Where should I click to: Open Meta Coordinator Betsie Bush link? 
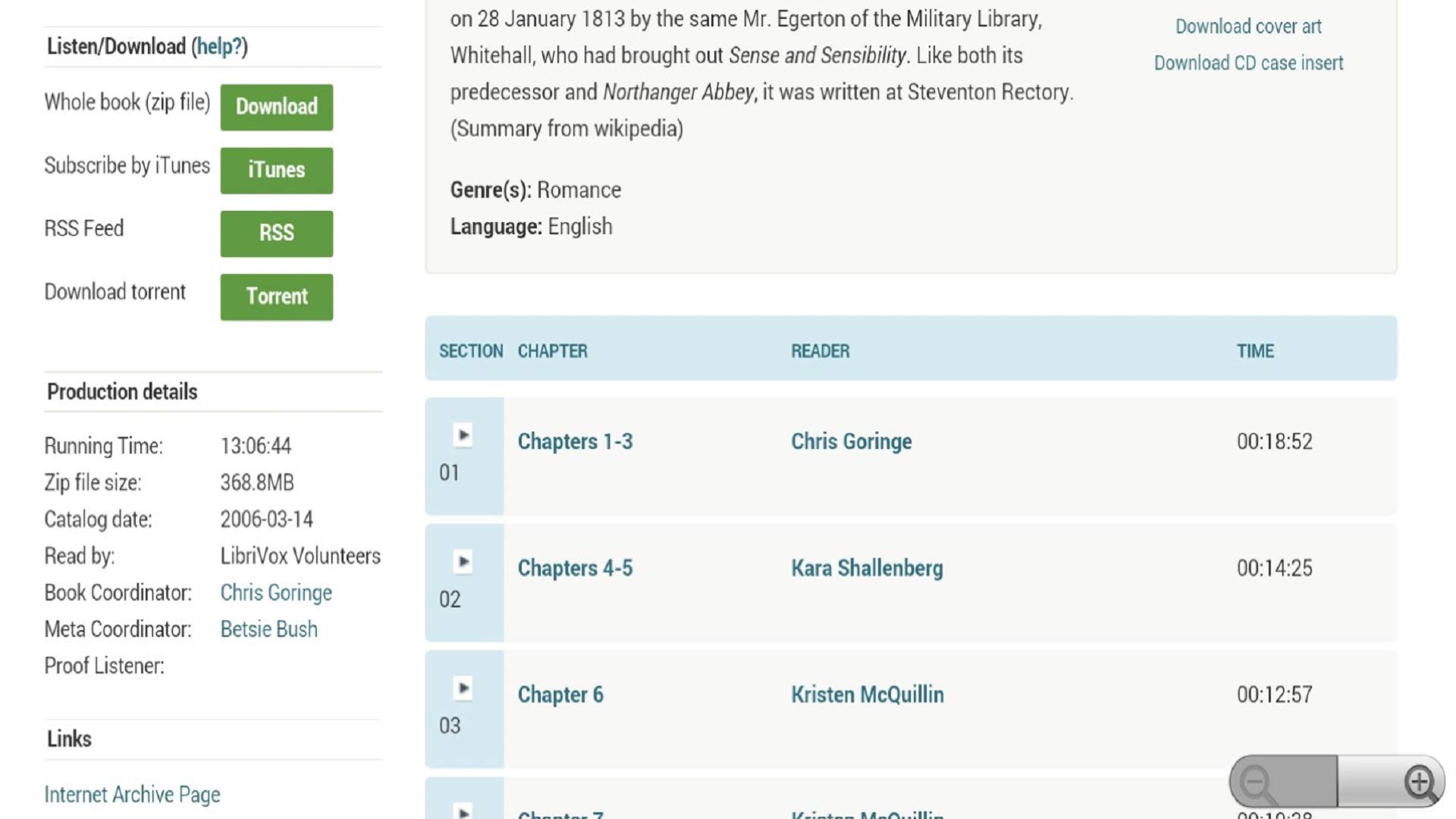coord(268,629)
